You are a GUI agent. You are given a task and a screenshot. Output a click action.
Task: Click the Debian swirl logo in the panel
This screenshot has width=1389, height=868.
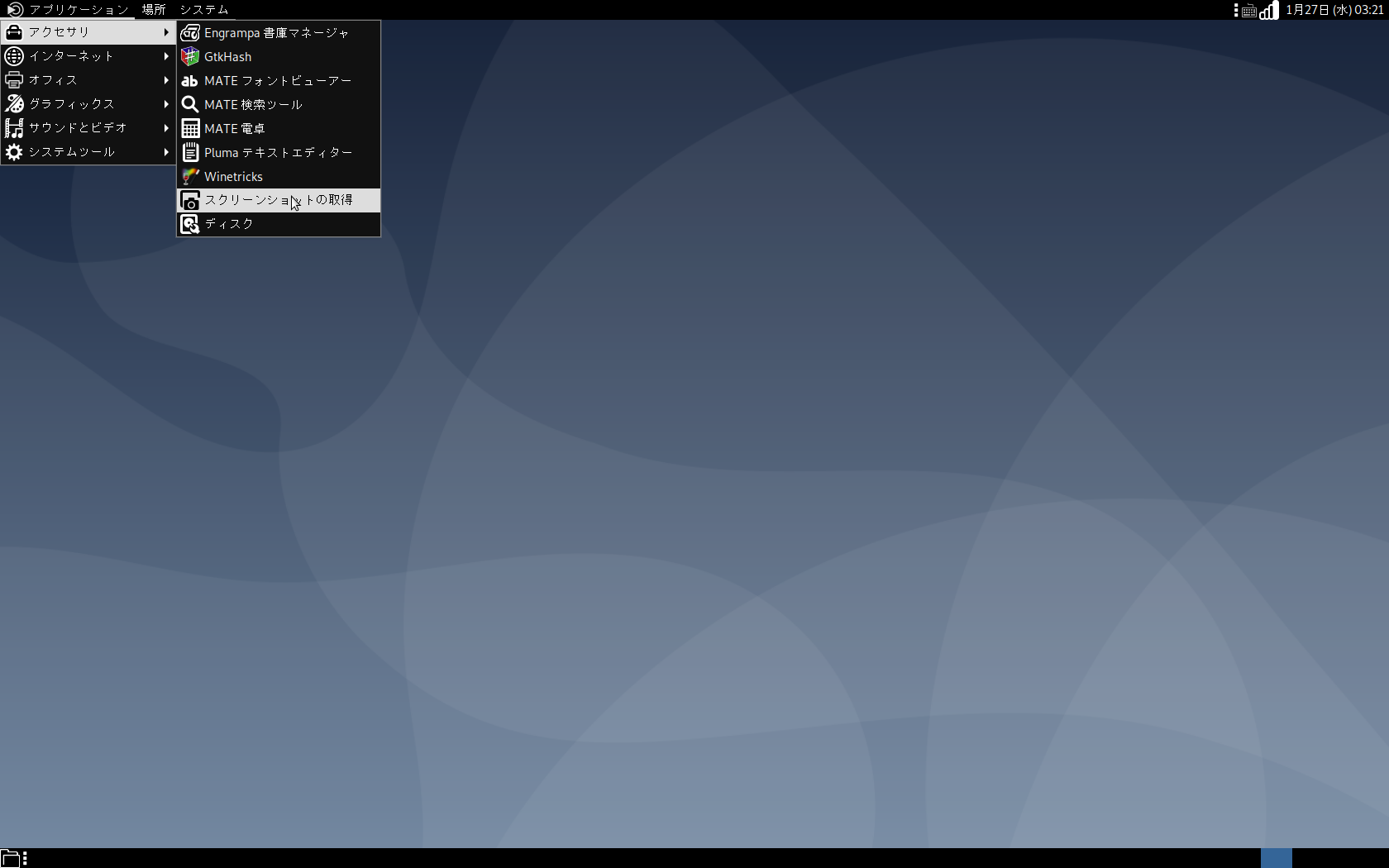tap(15, 10)
